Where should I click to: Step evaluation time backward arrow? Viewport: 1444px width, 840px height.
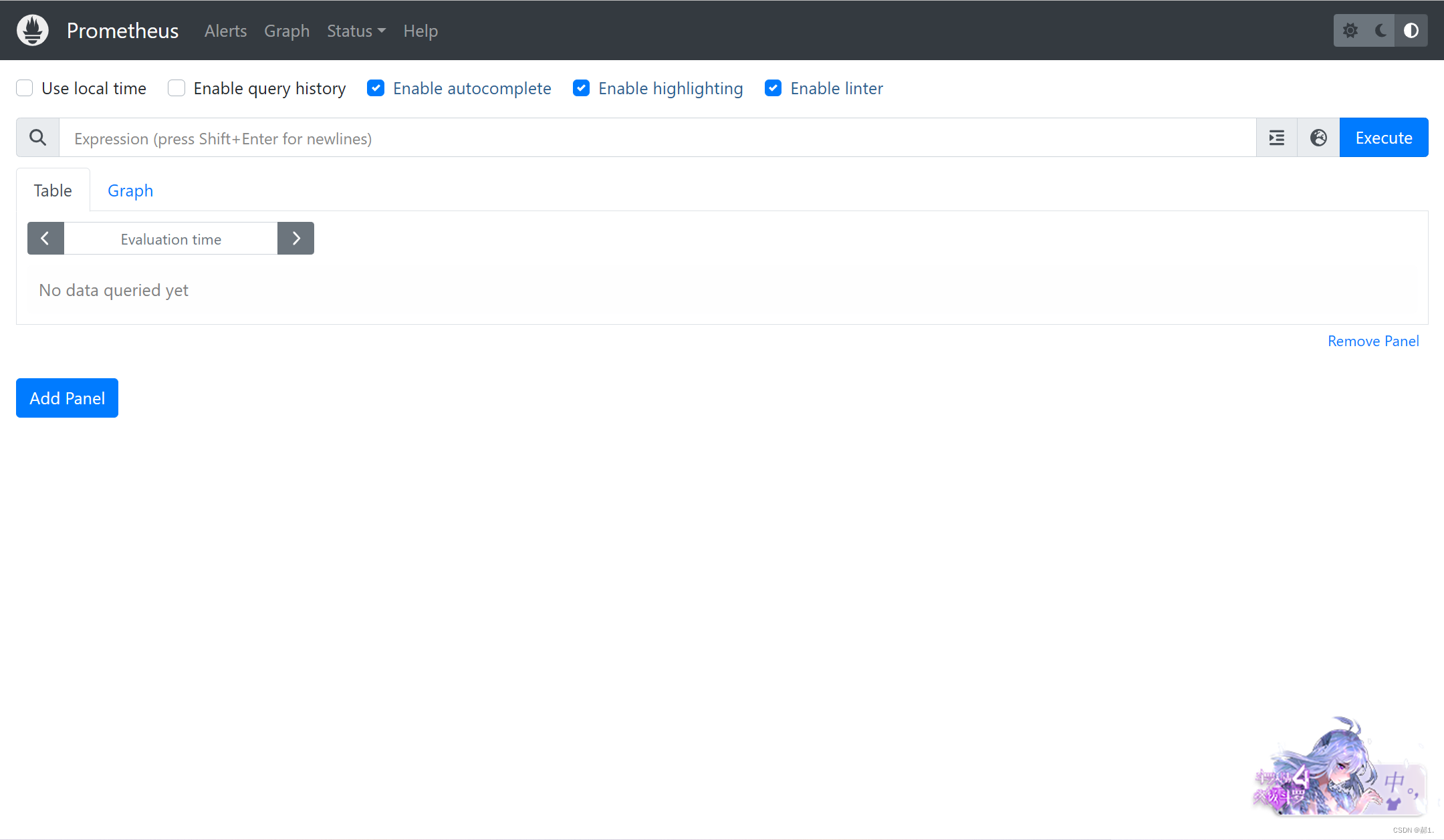(45, 239)
